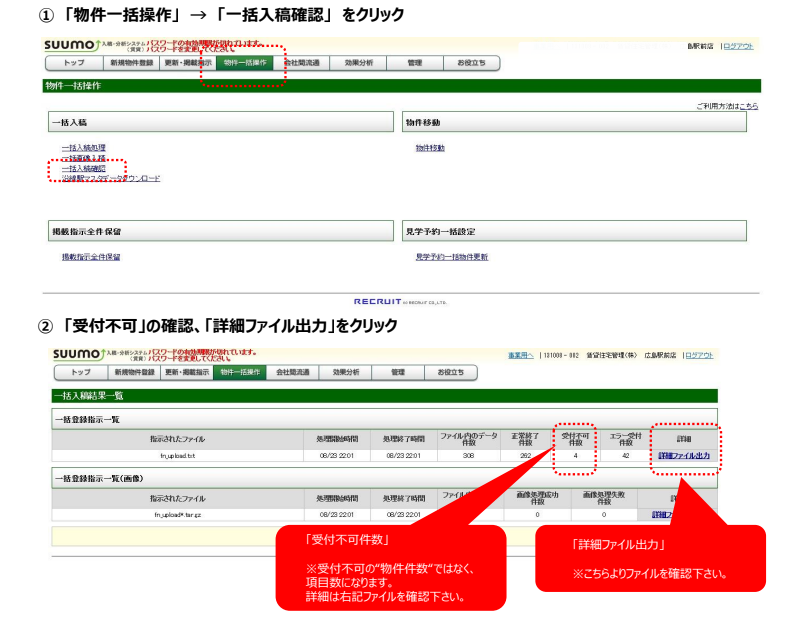Click ログアウト link on the 物件一括操作 page
790x627 pixels.
739,46
